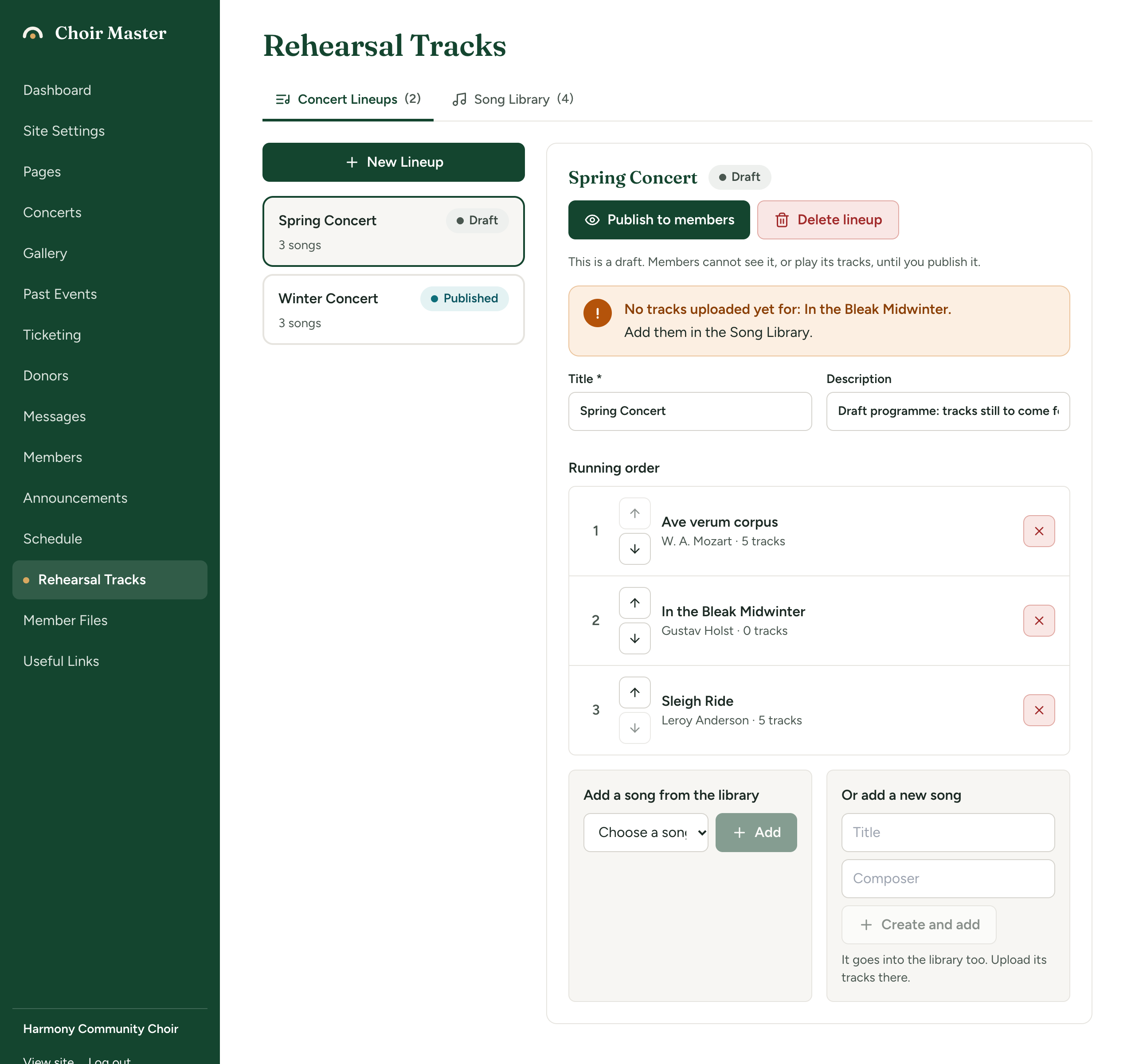Image resolution: width=1135 pixels, height=1064 pixels.
Task: Click the Draft badge beside Spring Concert heading
Action: pyautogui.click(x=740, y=177)
